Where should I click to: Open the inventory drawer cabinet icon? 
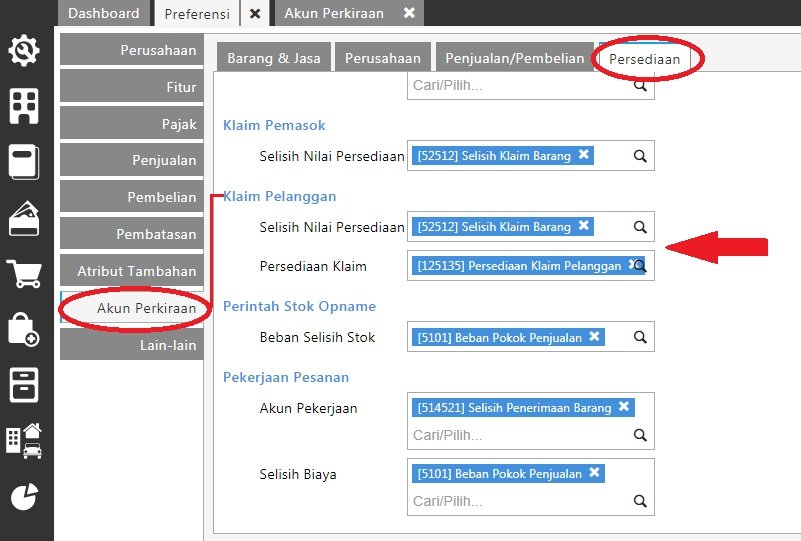[24, 384]
